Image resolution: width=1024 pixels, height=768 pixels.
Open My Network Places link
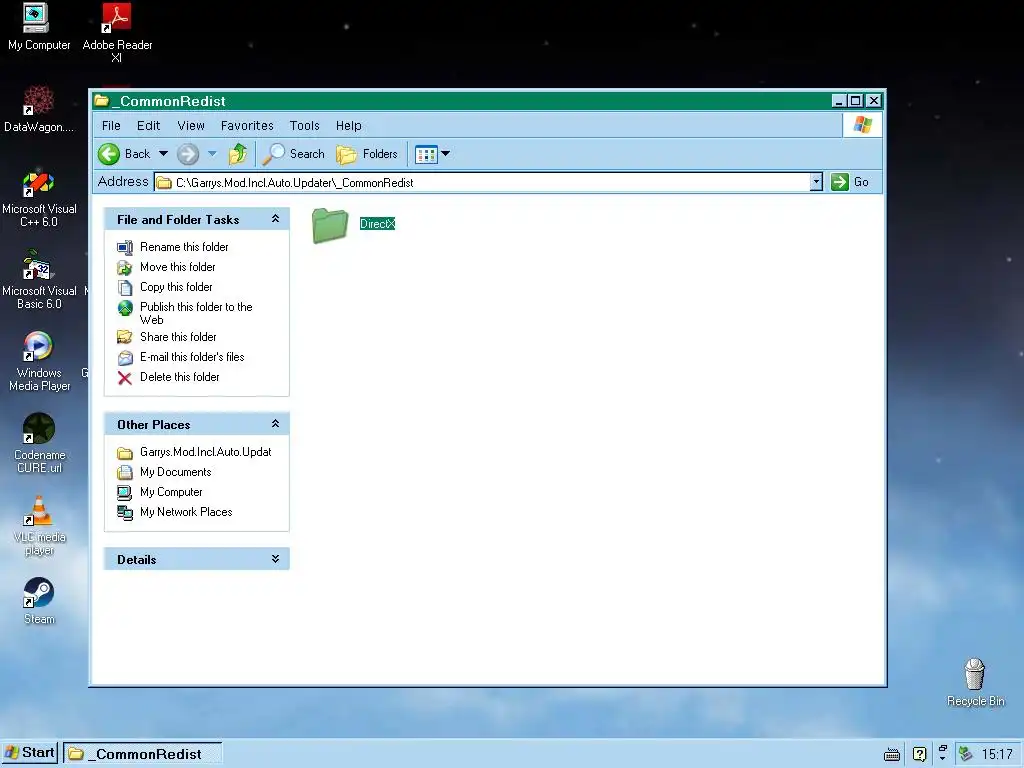(x=186, y=512)
